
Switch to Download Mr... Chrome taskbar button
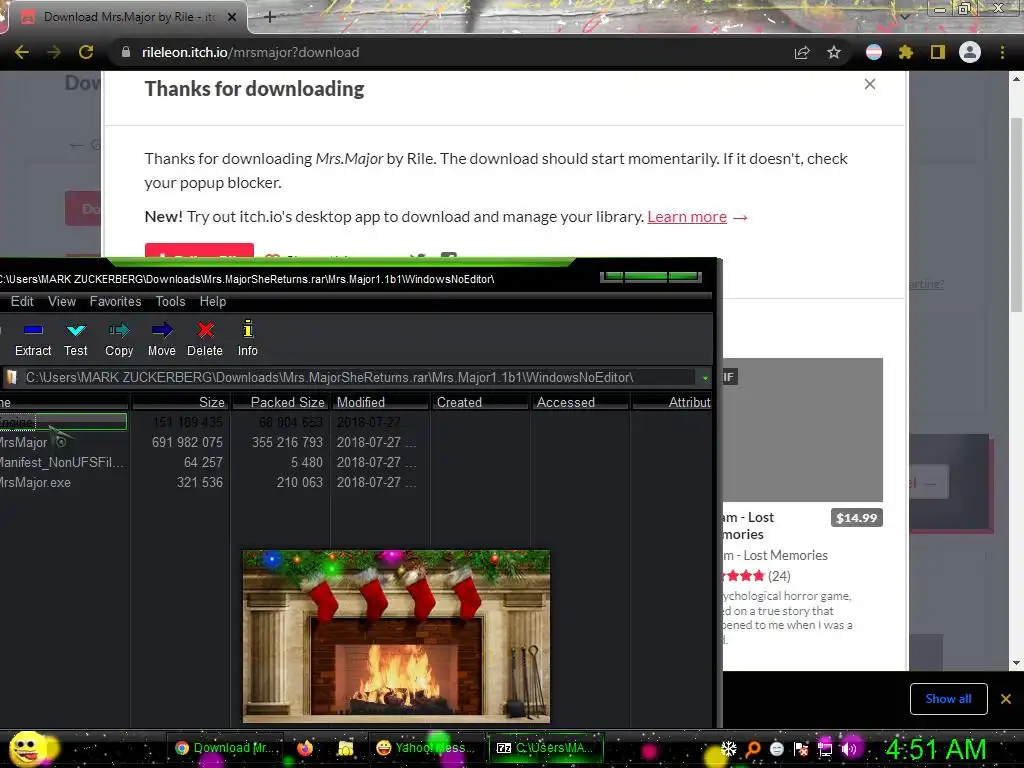[227, 748]
